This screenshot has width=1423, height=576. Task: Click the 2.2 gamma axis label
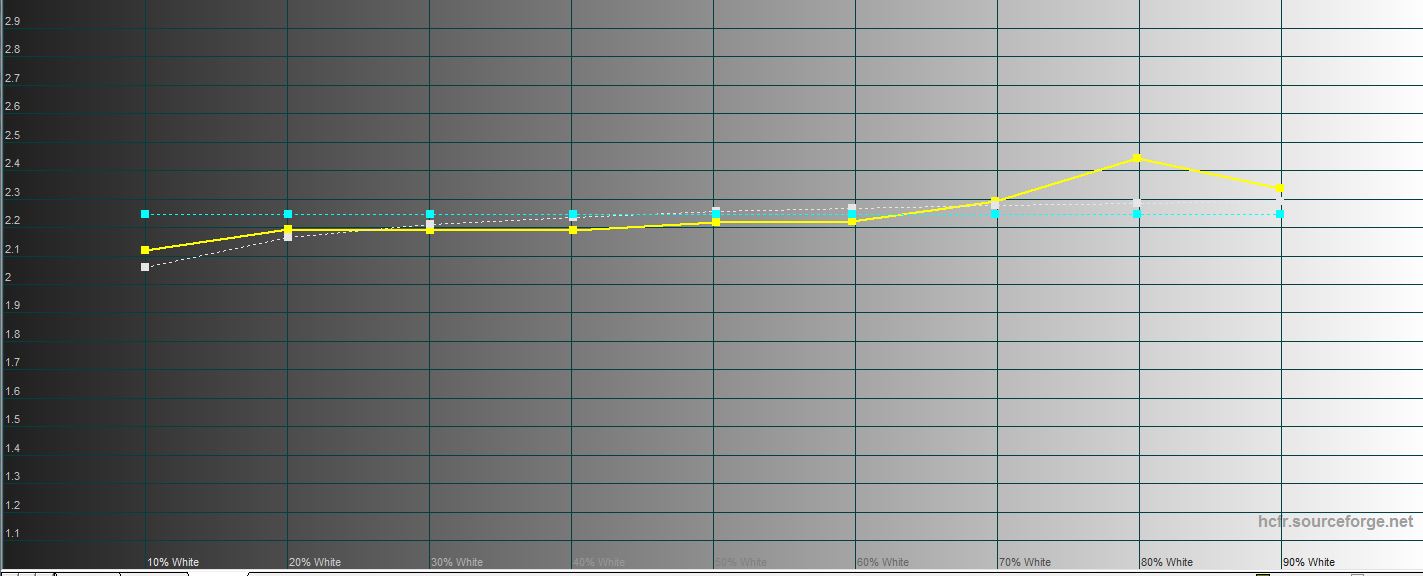12,220
